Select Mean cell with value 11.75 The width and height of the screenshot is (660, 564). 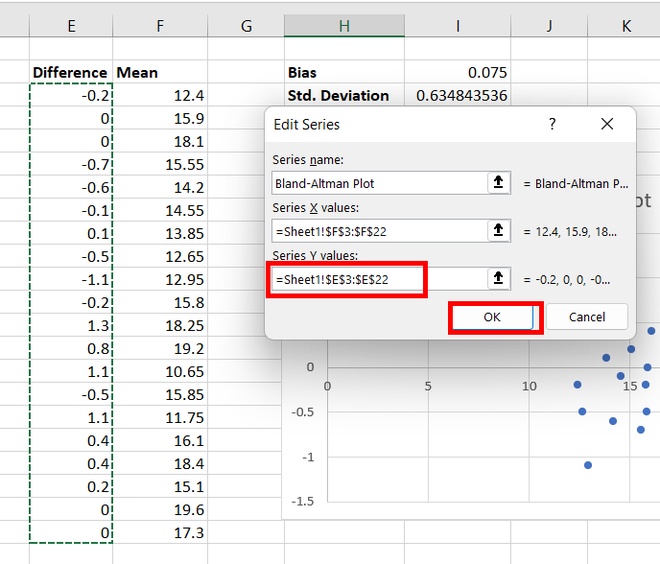click(160, 417)
